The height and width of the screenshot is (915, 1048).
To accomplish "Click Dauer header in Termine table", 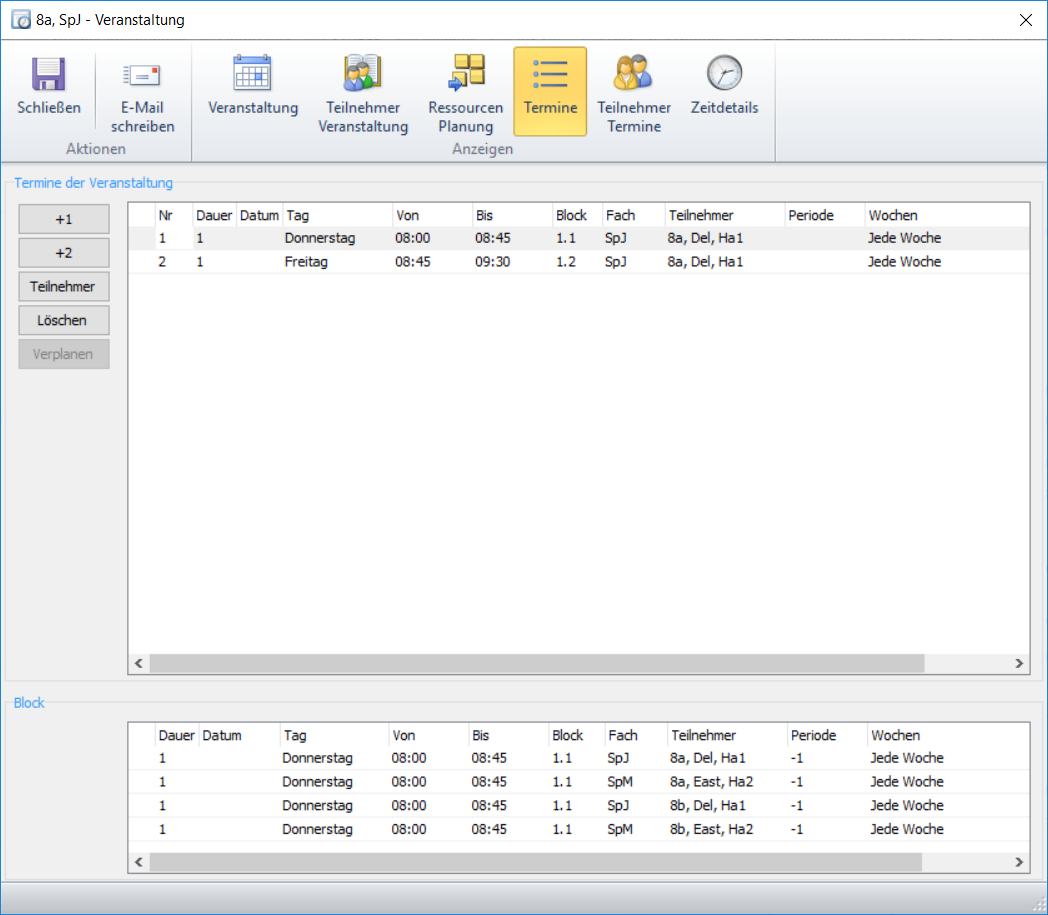I will 214,215.
